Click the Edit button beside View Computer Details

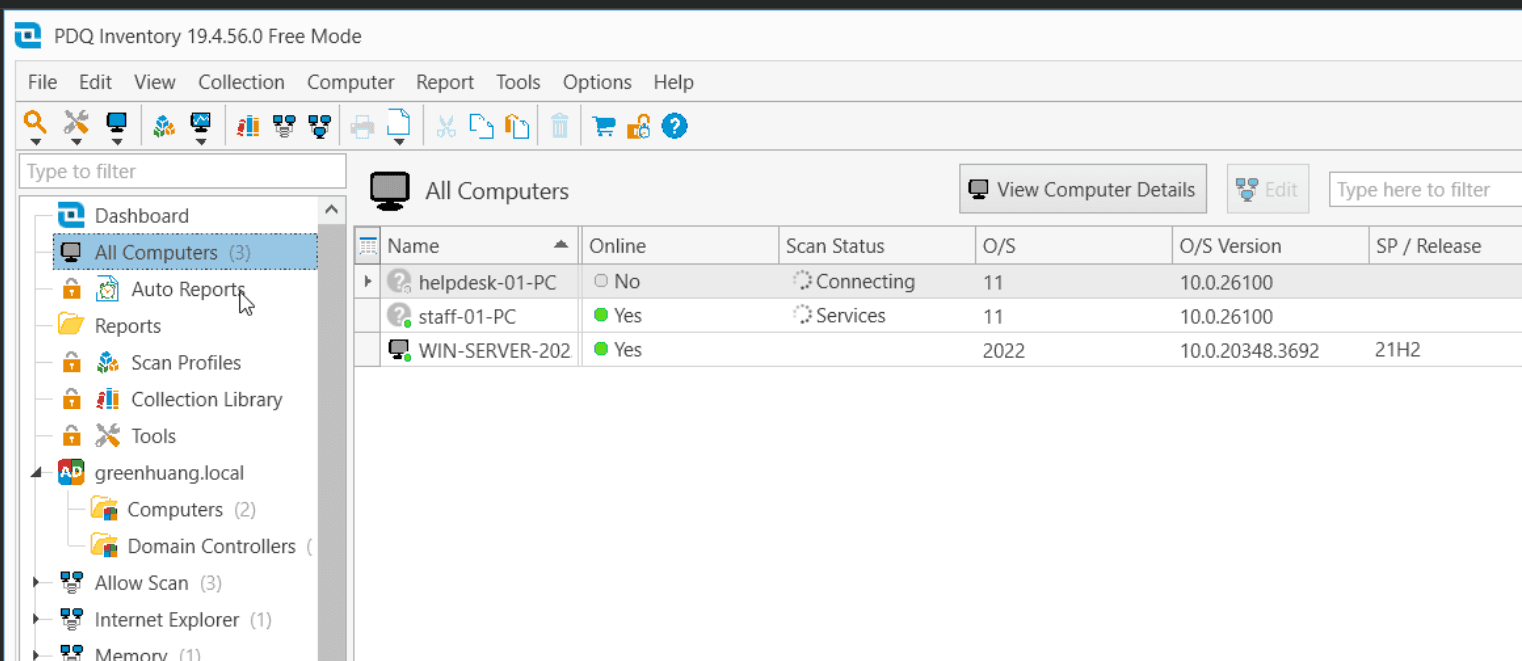[x=1268, y=189]
